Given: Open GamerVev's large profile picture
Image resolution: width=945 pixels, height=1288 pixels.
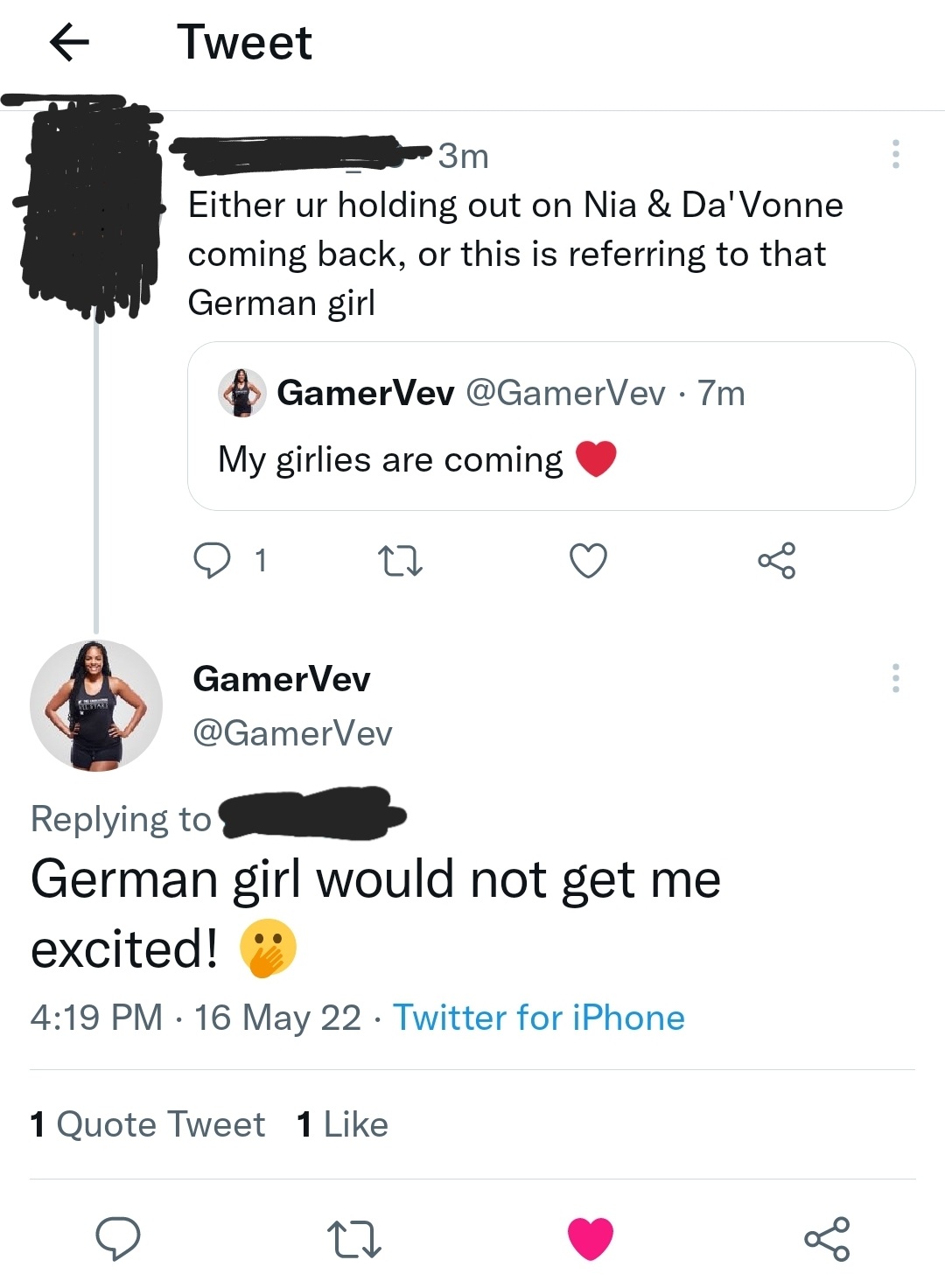Looking at the screenshot, I should tap(96, 705).
